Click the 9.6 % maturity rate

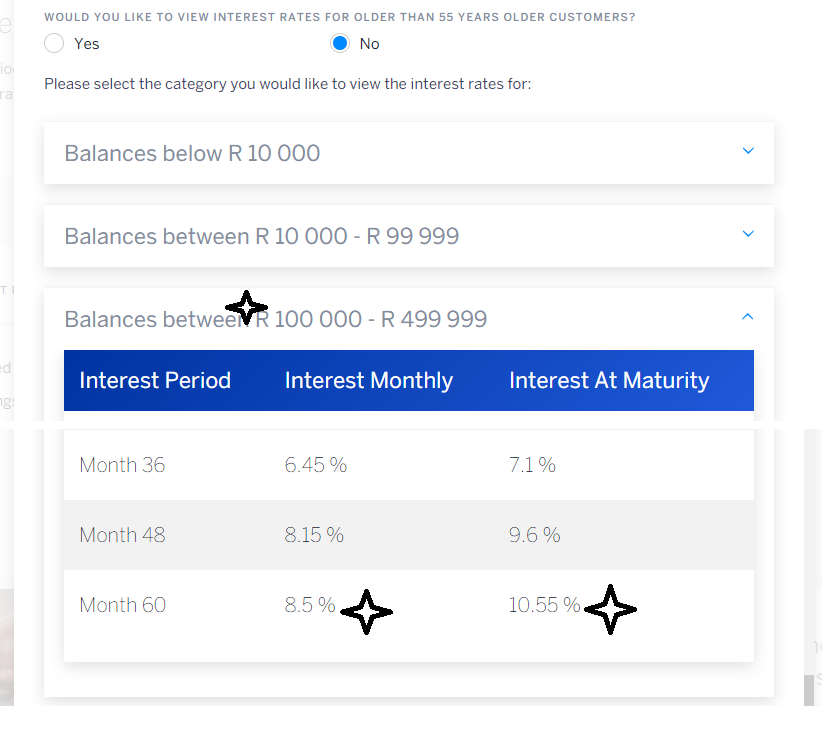534,535
